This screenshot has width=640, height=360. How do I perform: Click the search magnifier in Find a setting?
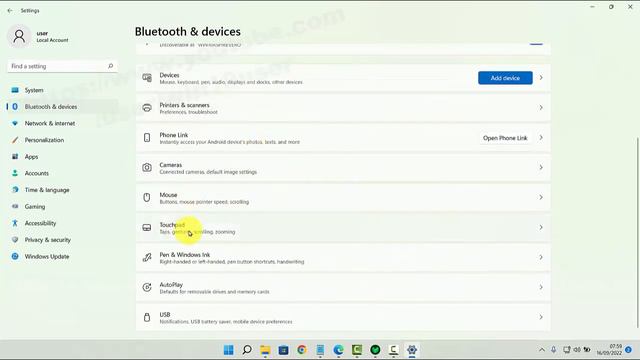coord(110,66)
